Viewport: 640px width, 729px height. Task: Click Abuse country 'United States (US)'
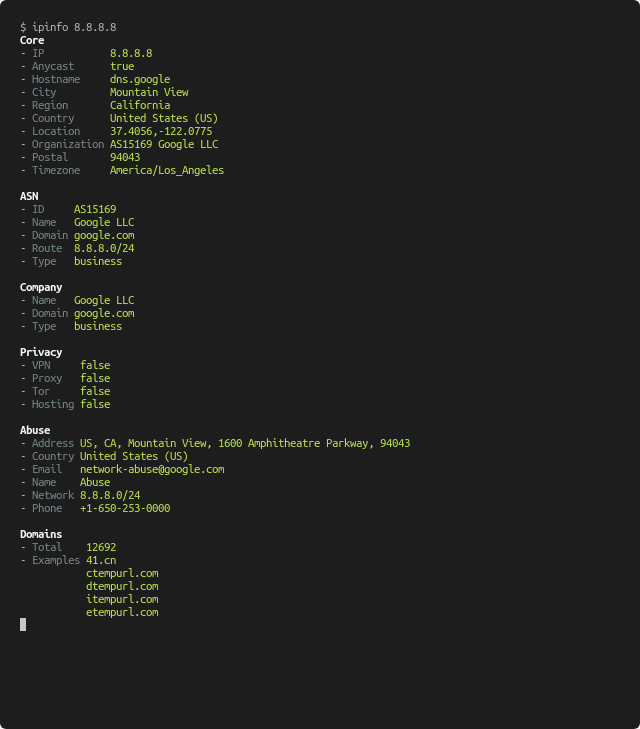click(134, 457)
